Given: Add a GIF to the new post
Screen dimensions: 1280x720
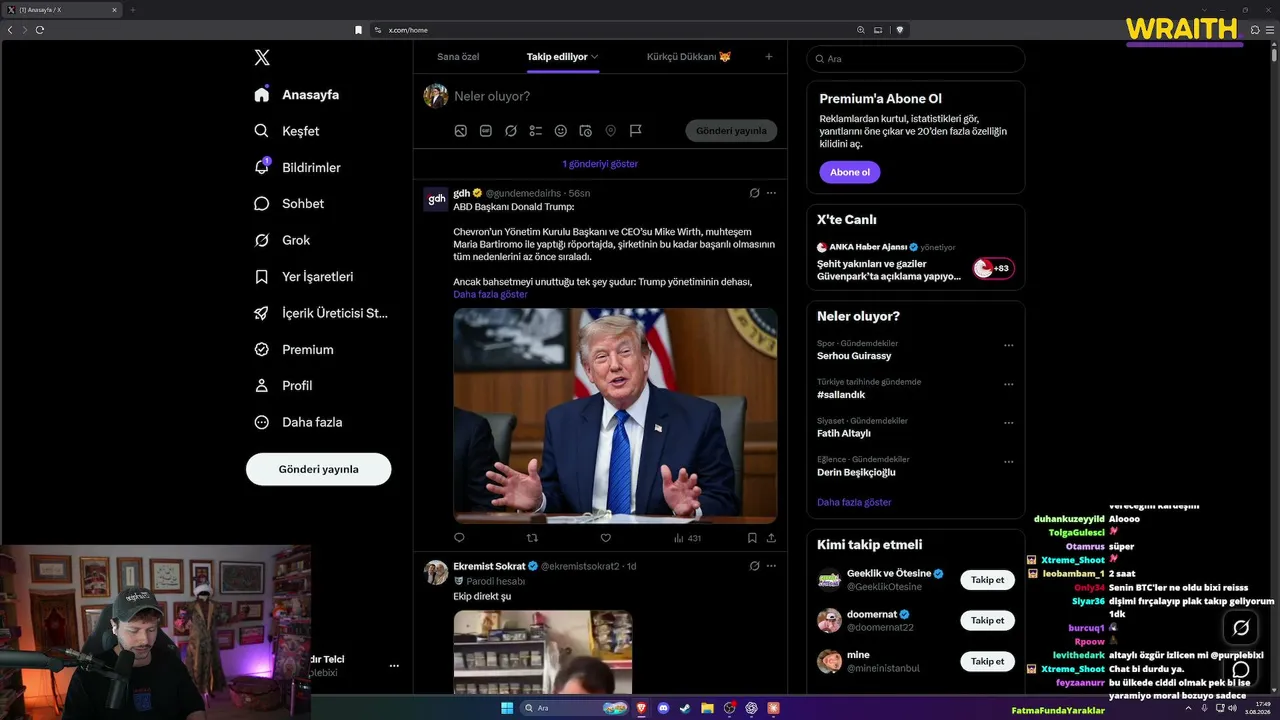Looking at the screenshot, I should (x=486, y=131).
